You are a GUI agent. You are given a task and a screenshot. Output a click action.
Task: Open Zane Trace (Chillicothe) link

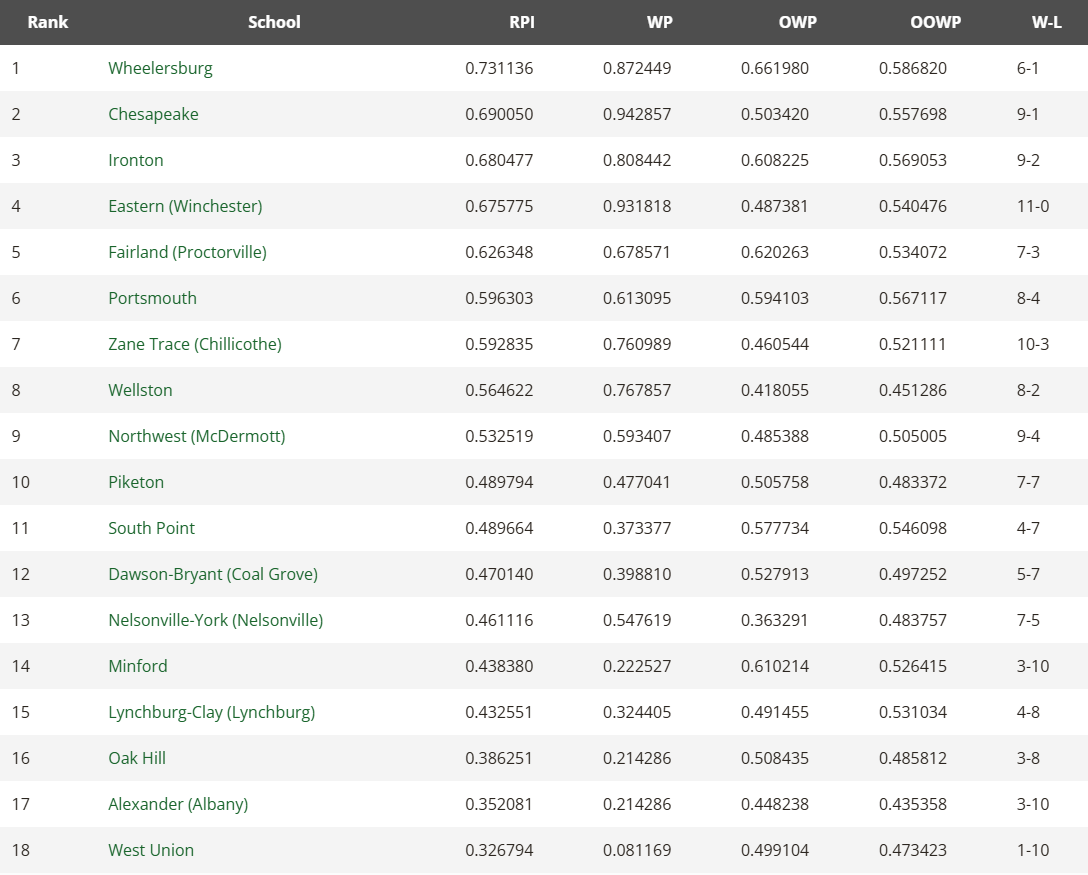pos(195,344)
